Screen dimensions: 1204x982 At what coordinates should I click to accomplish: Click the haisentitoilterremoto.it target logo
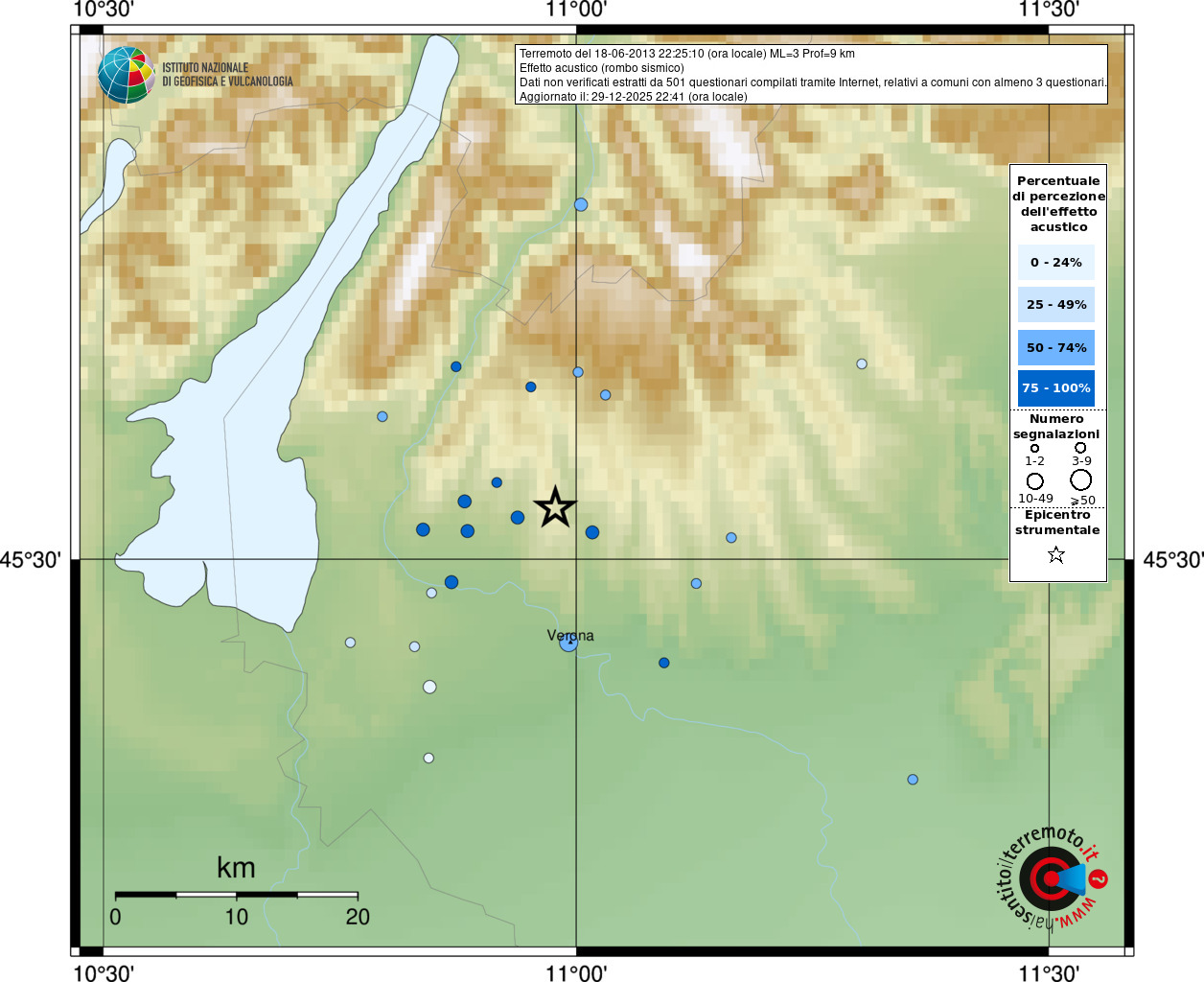click(1052, 878)
